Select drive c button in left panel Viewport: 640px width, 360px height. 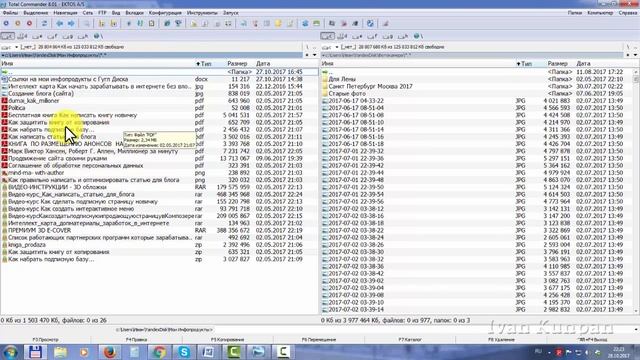click(x=7, y=36)
